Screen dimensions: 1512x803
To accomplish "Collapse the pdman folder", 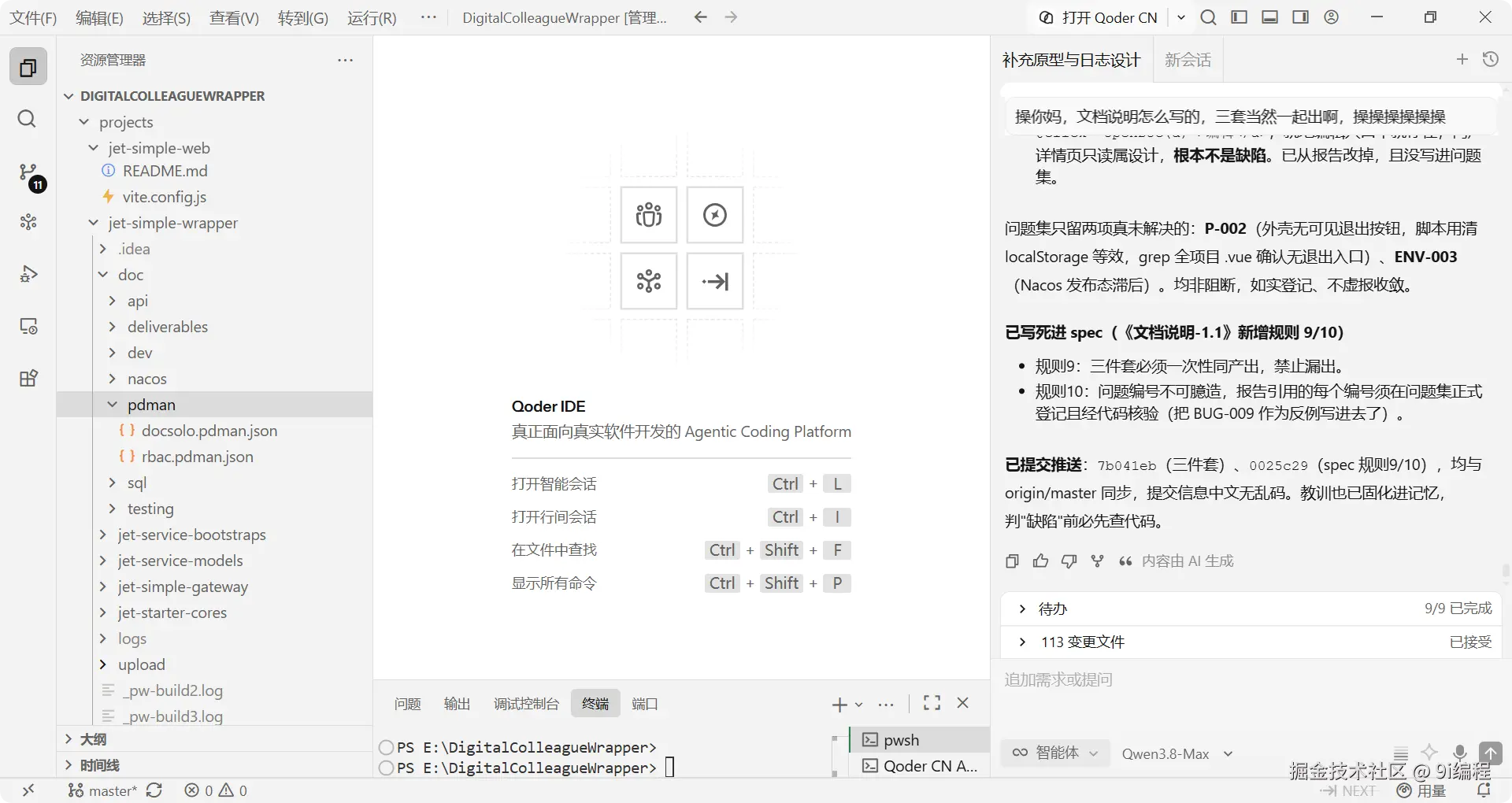I will point(214,405).
